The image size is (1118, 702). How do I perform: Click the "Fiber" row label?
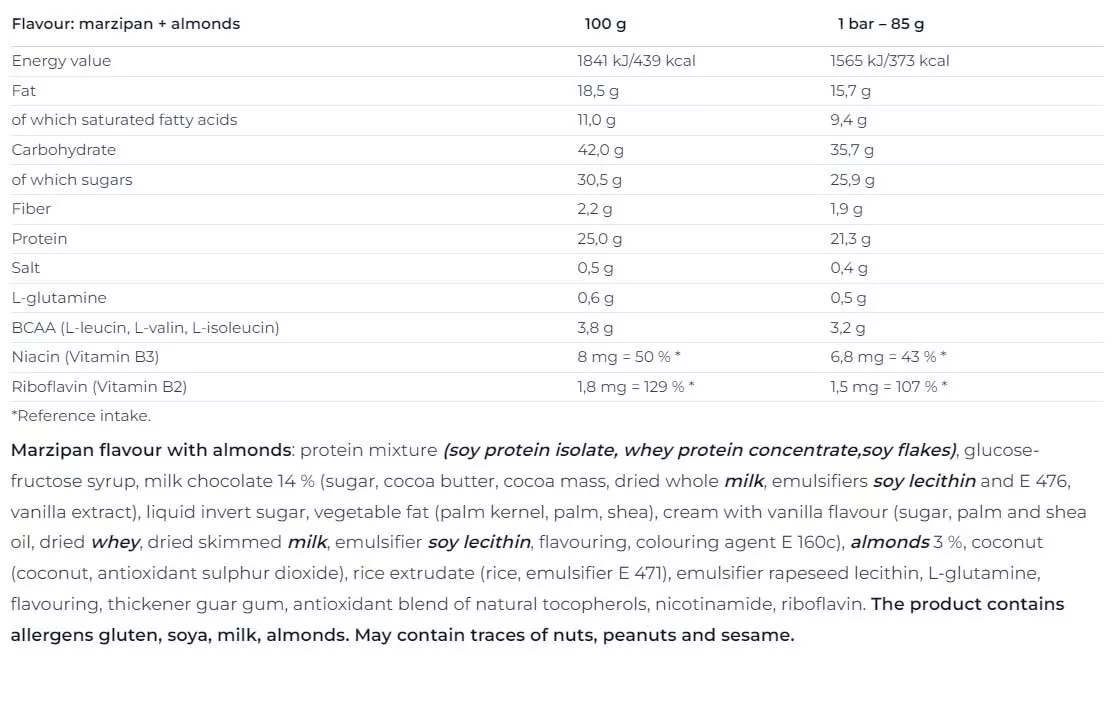pos(31,209)
